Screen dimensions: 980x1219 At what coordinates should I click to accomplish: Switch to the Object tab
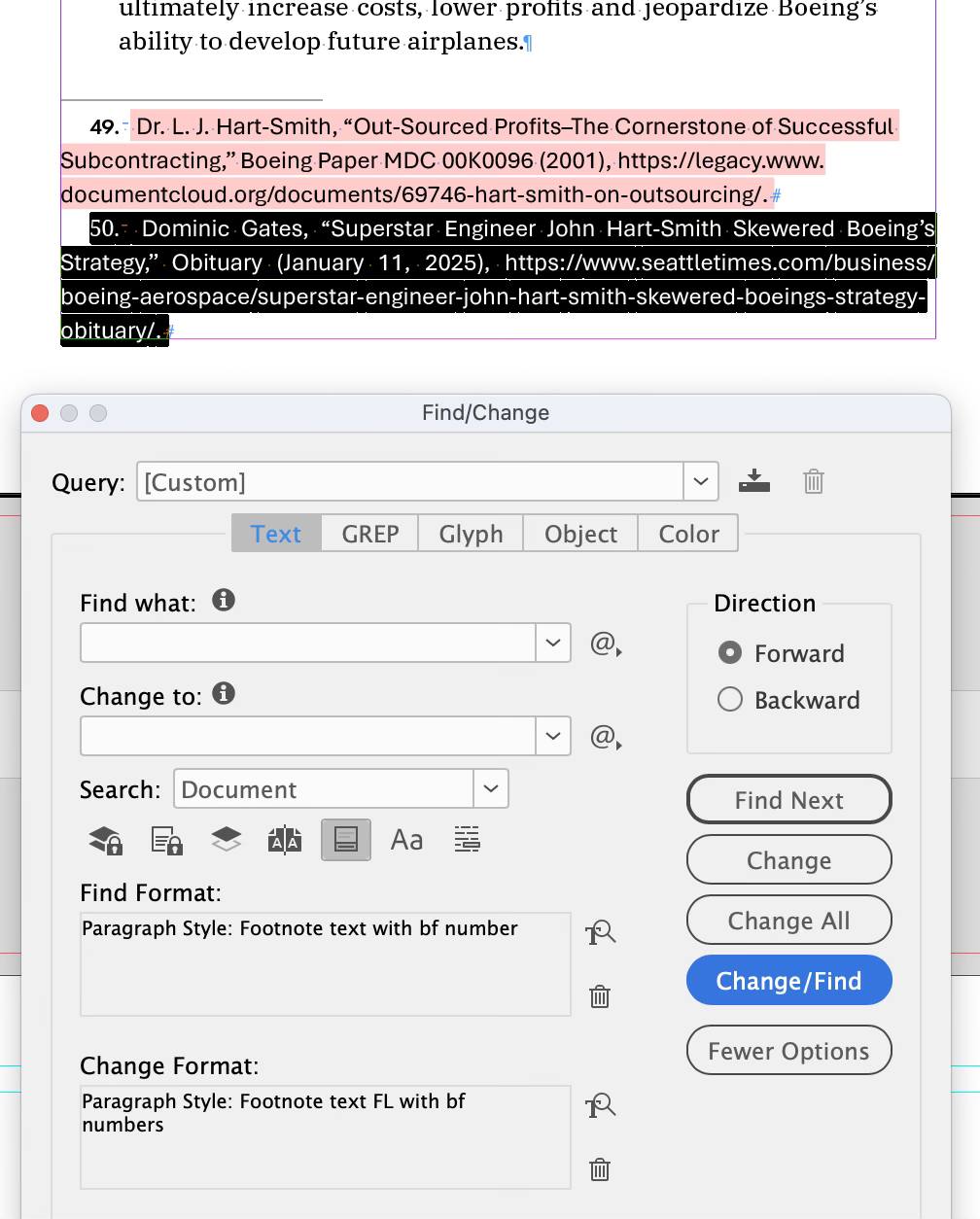(580, 534)
